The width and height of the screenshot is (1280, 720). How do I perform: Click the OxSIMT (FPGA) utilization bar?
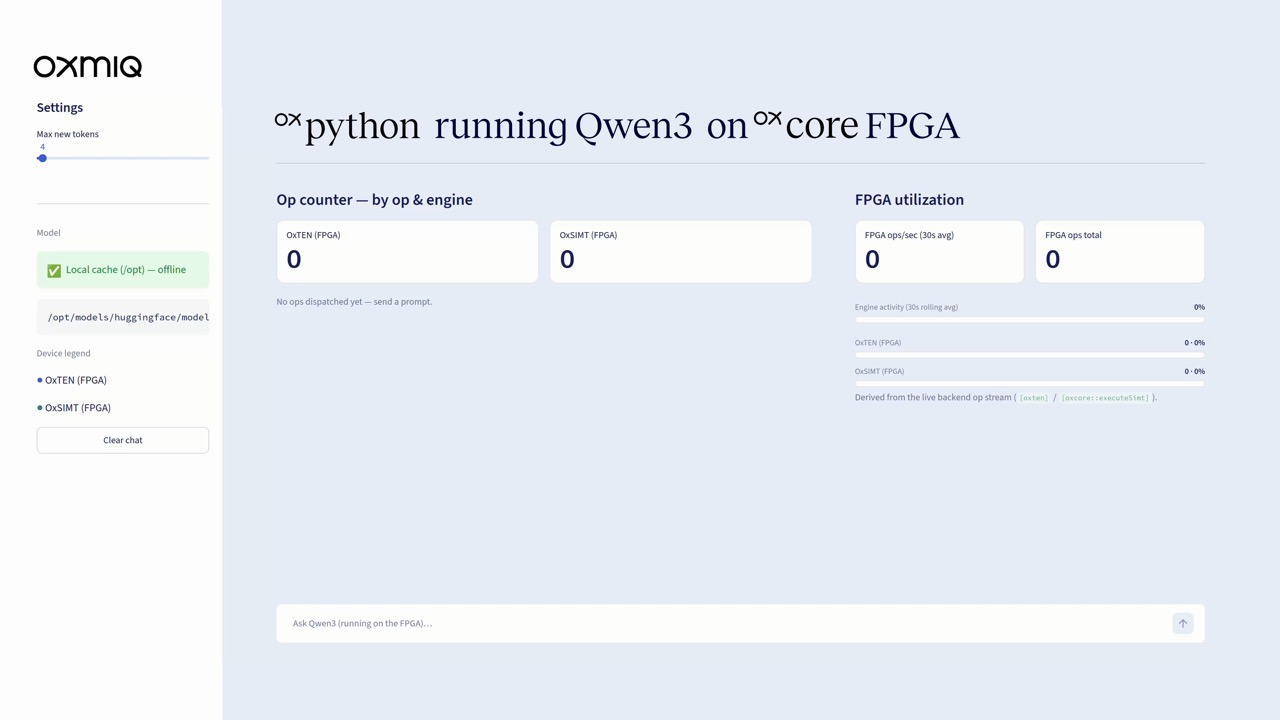tap(1030, 383)
